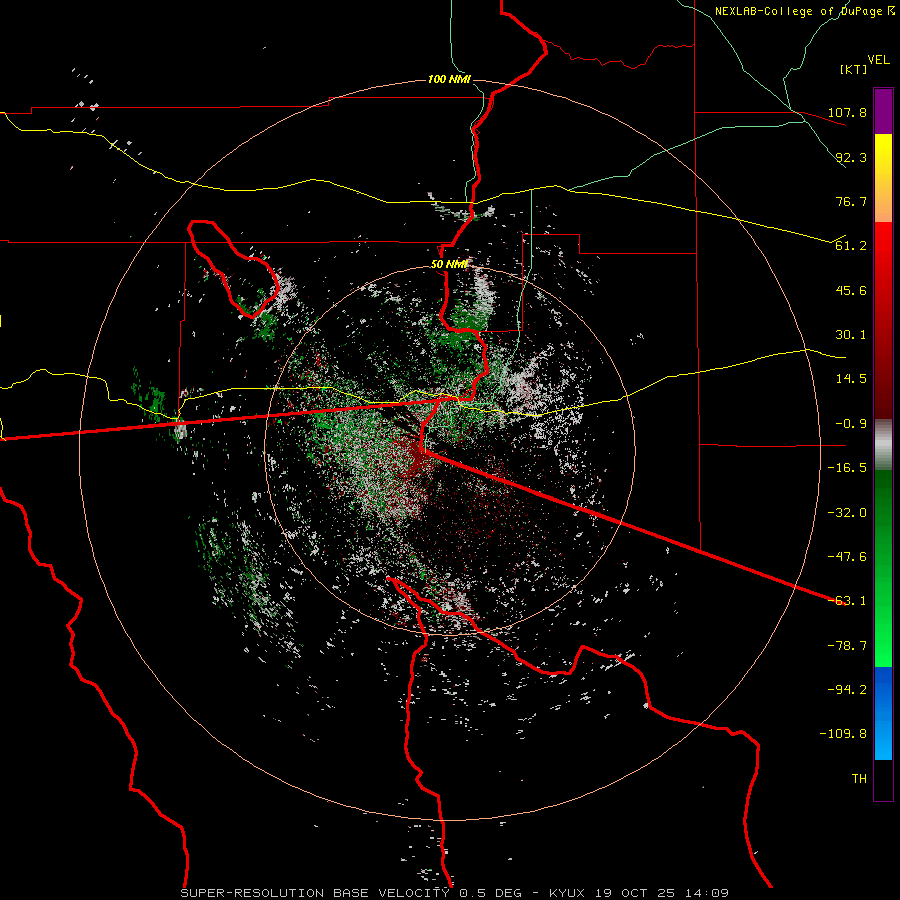Click the purple segment of velocity color bar
The width and height of the screenshot is (900, 900).
tap(883, 111)
